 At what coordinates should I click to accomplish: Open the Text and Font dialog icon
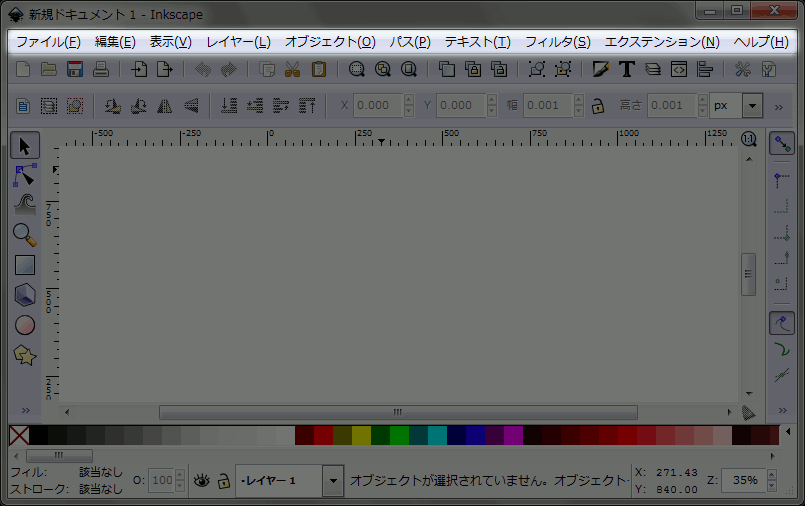click(626, 69)
